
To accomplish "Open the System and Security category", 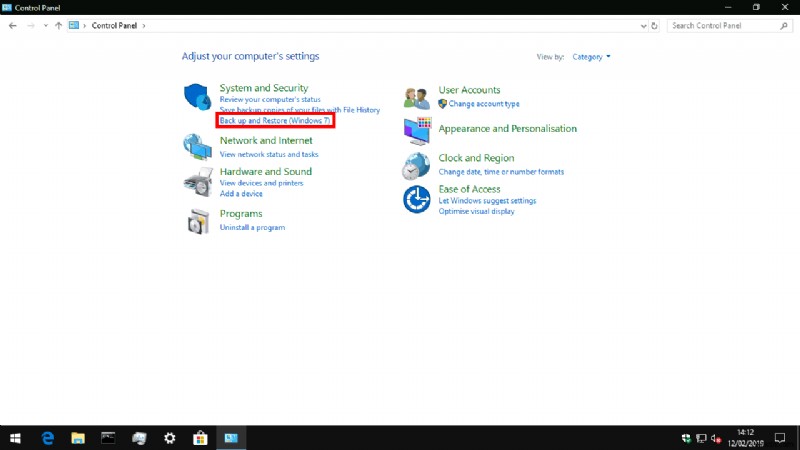I will coord(264,88).
